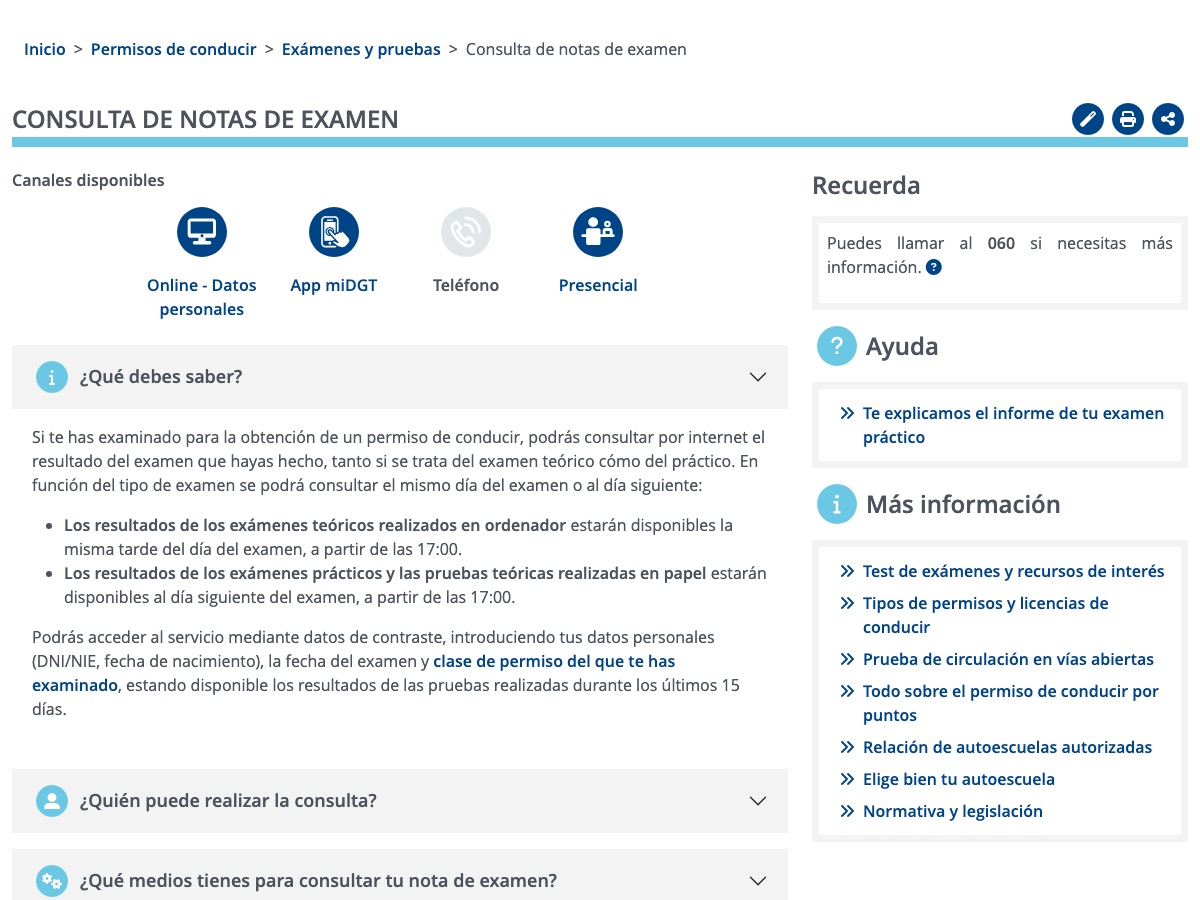Click Online - Datos personales label
This screenshot has height=900, width=1200.
click(202, 297)
